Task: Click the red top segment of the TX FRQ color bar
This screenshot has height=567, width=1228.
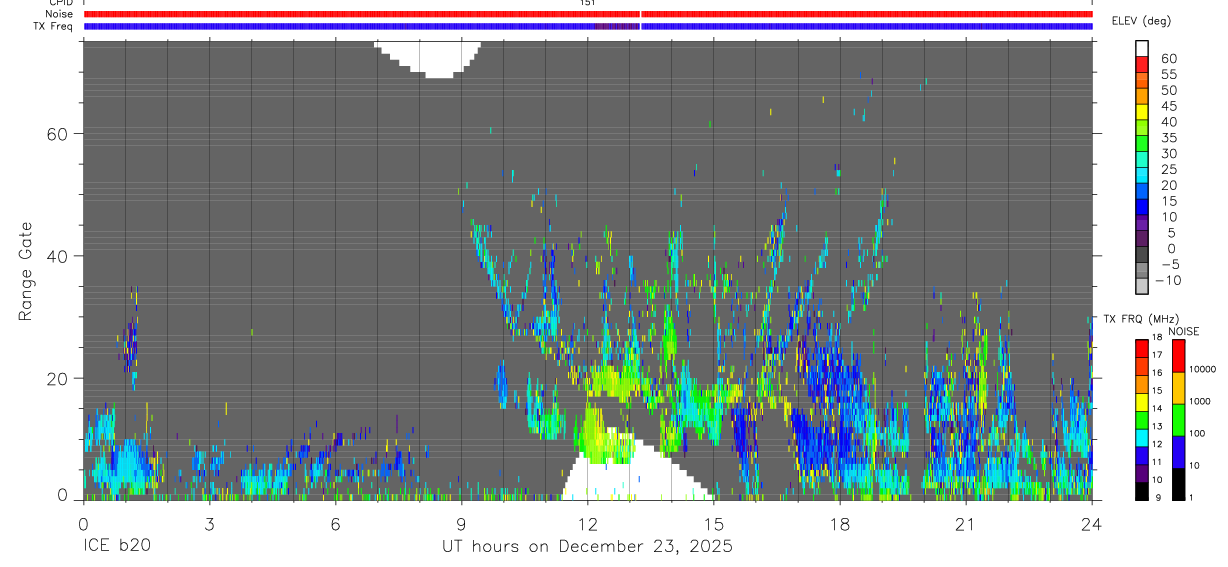Action: point(1142,349)
